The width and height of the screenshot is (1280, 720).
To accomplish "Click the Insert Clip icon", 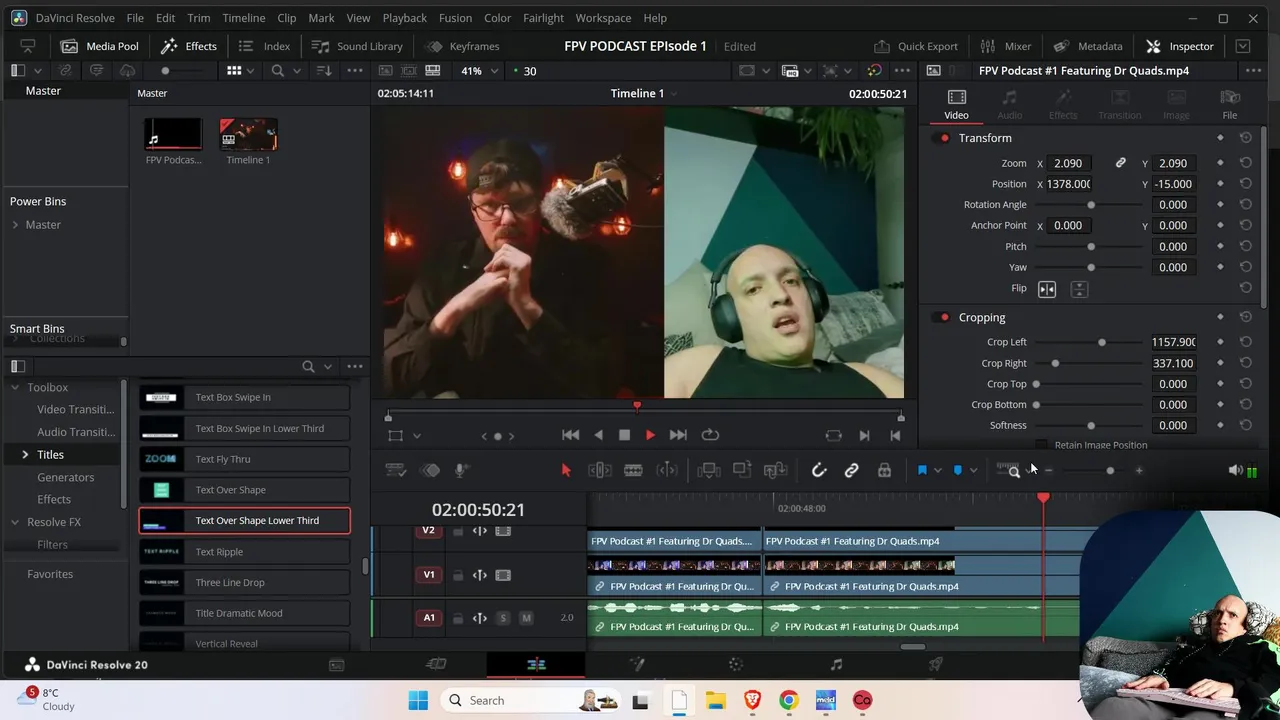I will point(708,470).
